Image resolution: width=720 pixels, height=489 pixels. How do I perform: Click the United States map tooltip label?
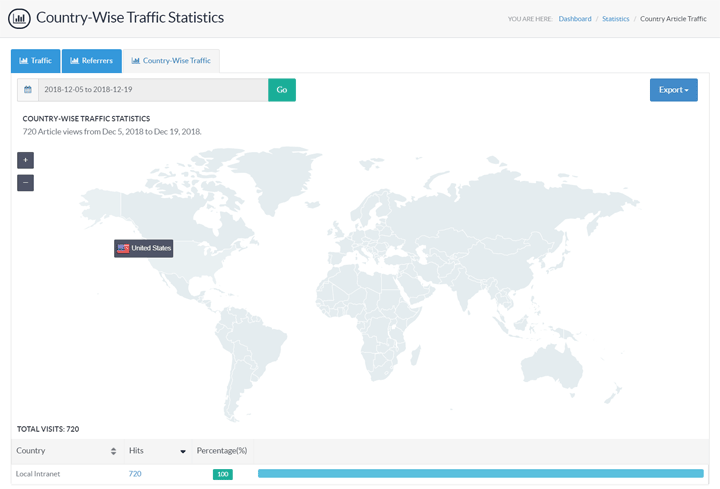coord(144,248)
